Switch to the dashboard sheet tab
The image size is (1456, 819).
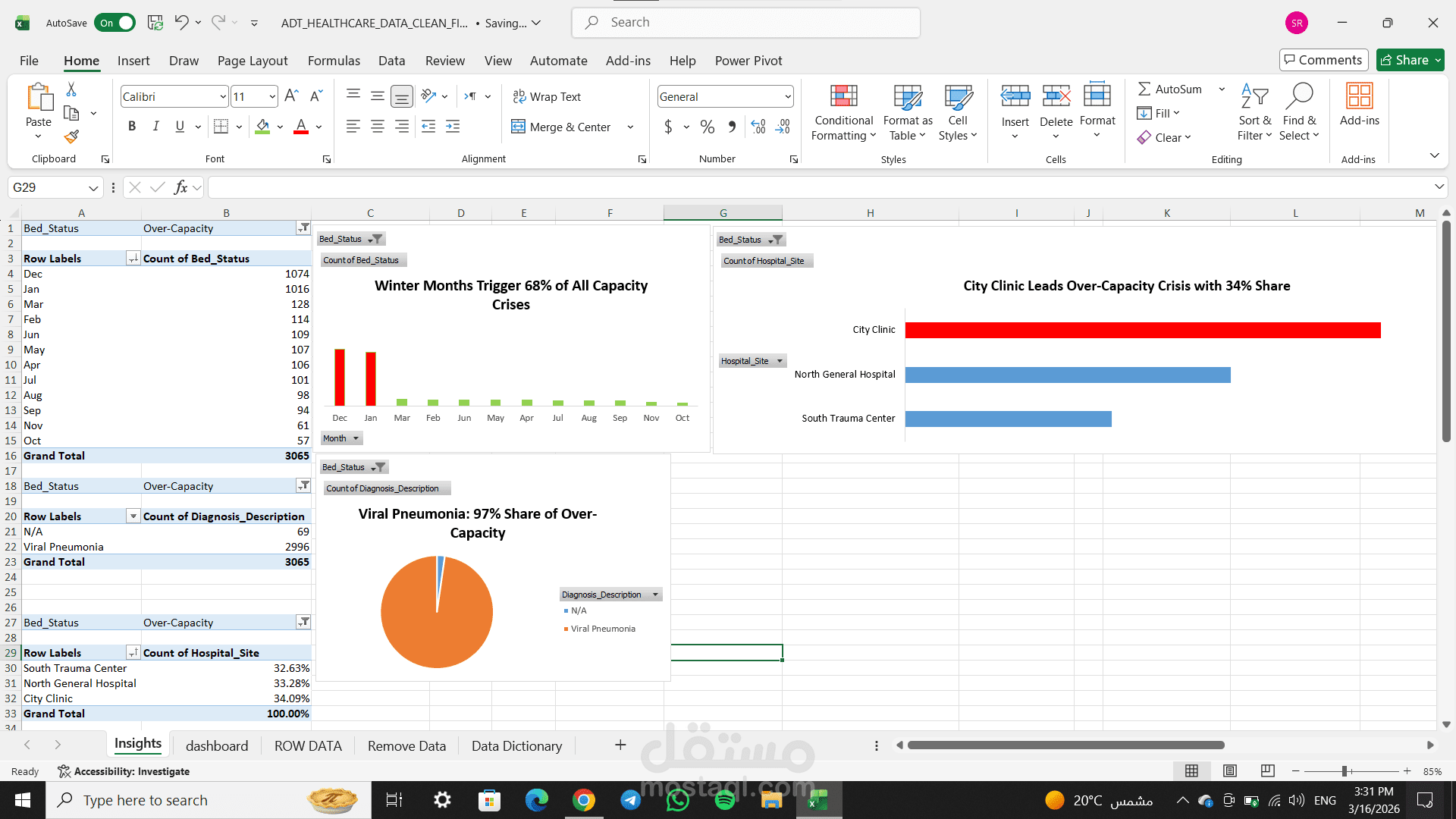(217, 746)
